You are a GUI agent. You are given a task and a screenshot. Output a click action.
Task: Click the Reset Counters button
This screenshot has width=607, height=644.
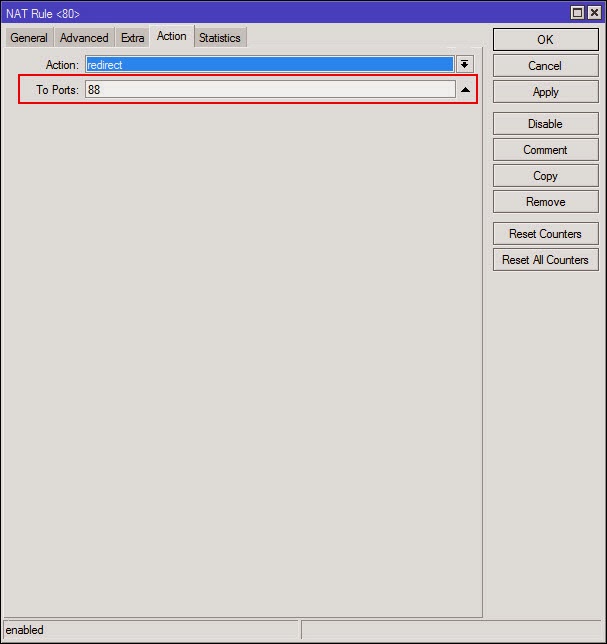(x=545, y=234)
